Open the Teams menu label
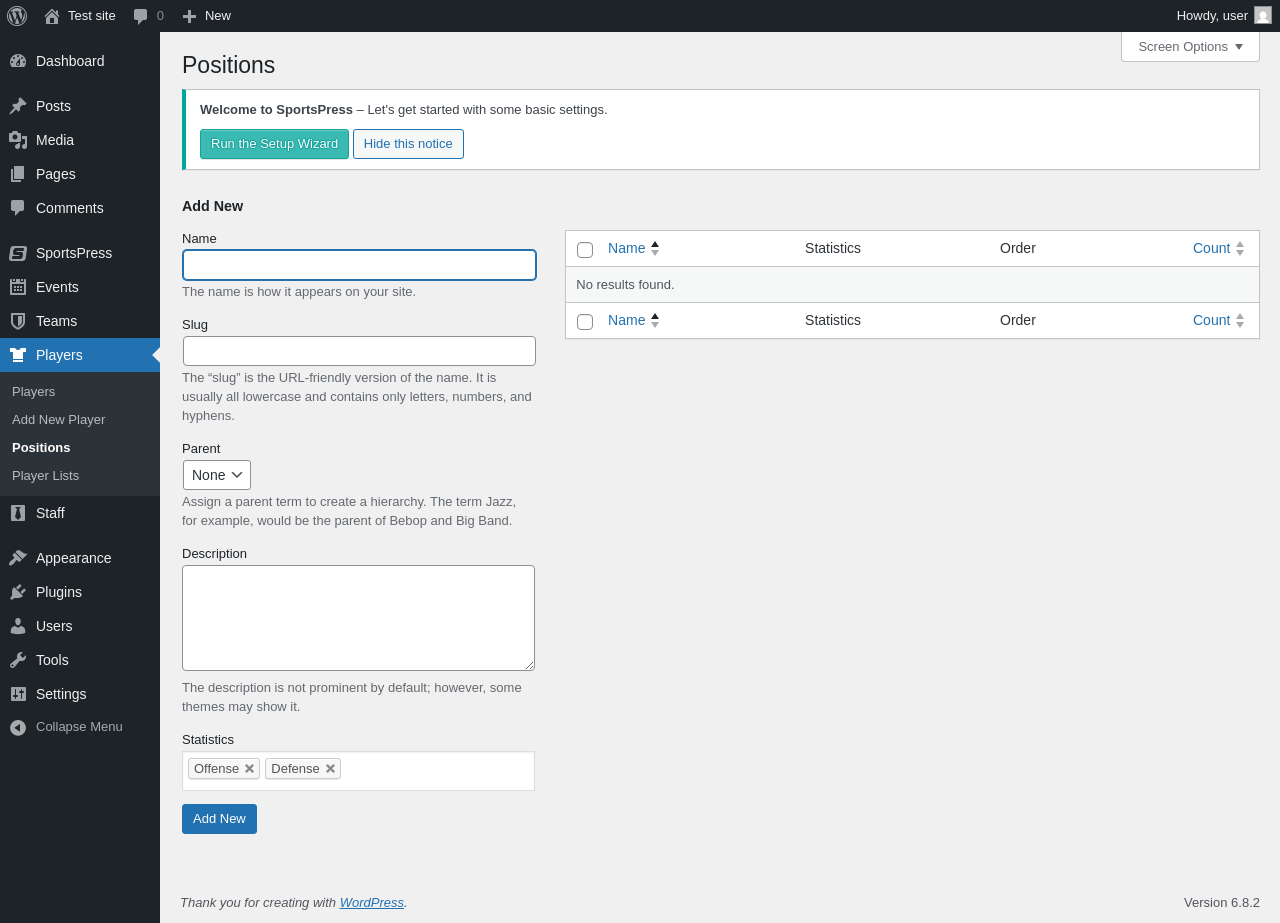Viewport: 1280px width, 923px height. [56, 321]
